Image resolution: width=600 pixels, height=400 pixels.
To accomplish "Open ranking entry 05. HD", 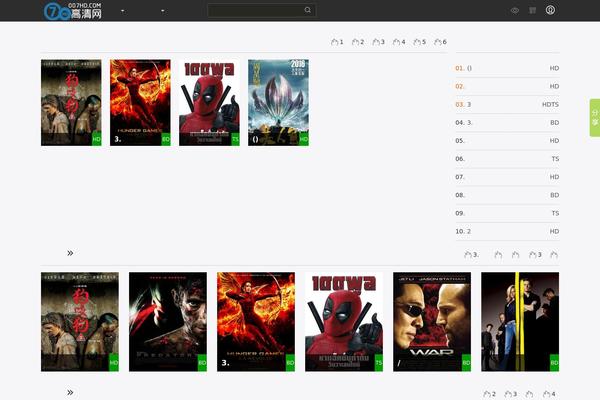I will tap(507, 140).
